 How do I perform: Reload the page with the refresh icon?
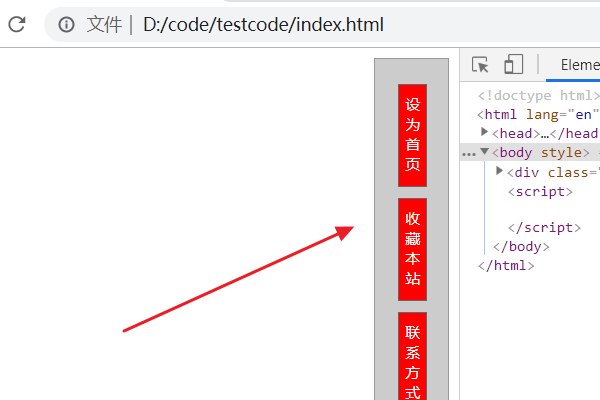(17, 24)
